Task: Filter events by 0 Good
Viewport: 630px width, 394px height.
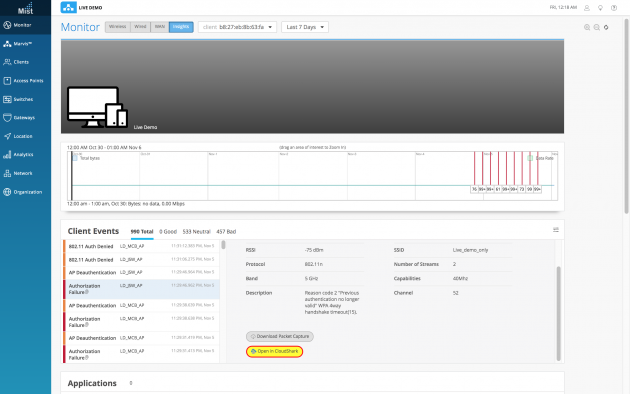Action: [x=168, y=232]
